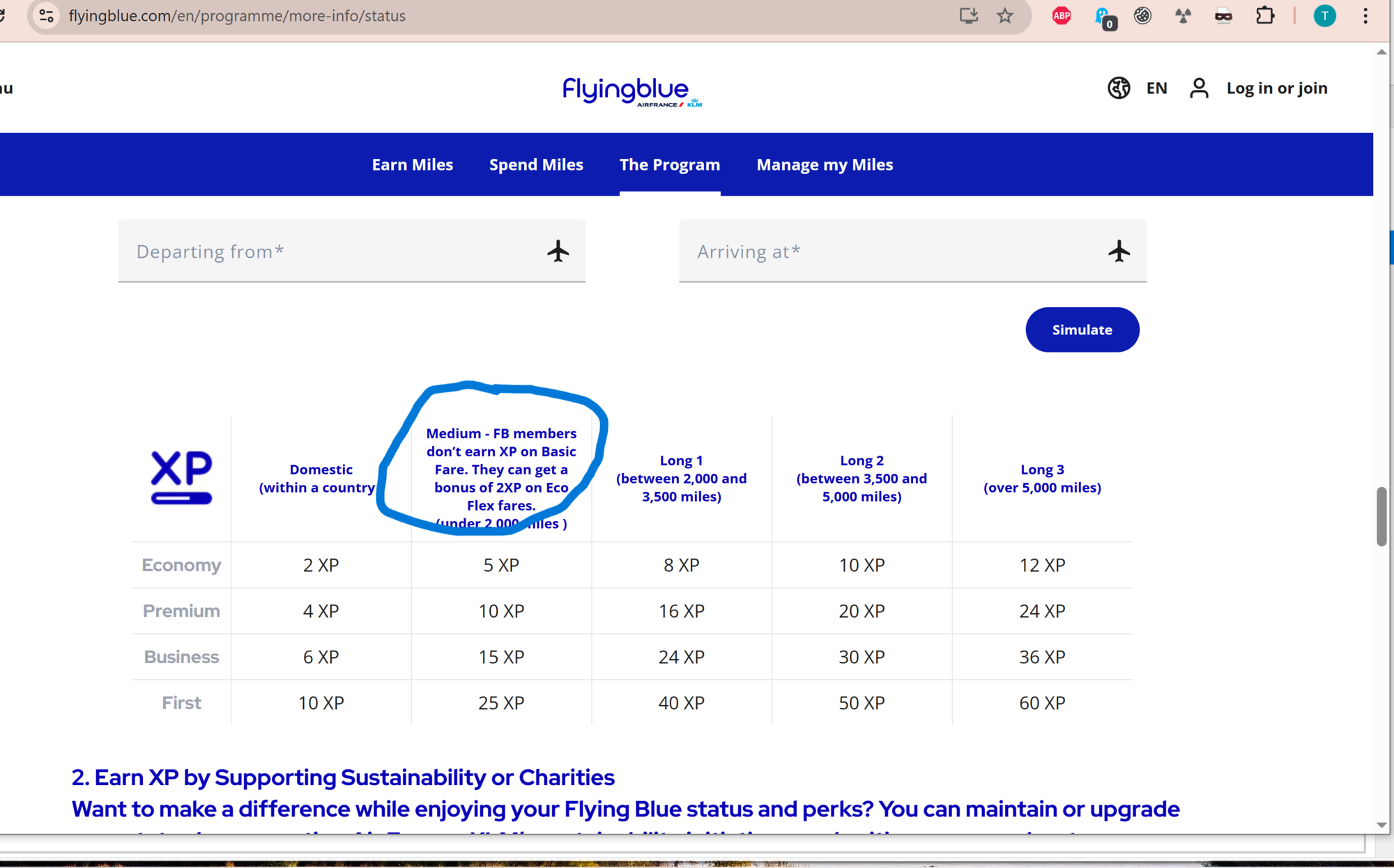The height and width of the screenshot is (868, 1394).
Task: Select The Program tab
Action: [670, 164]
